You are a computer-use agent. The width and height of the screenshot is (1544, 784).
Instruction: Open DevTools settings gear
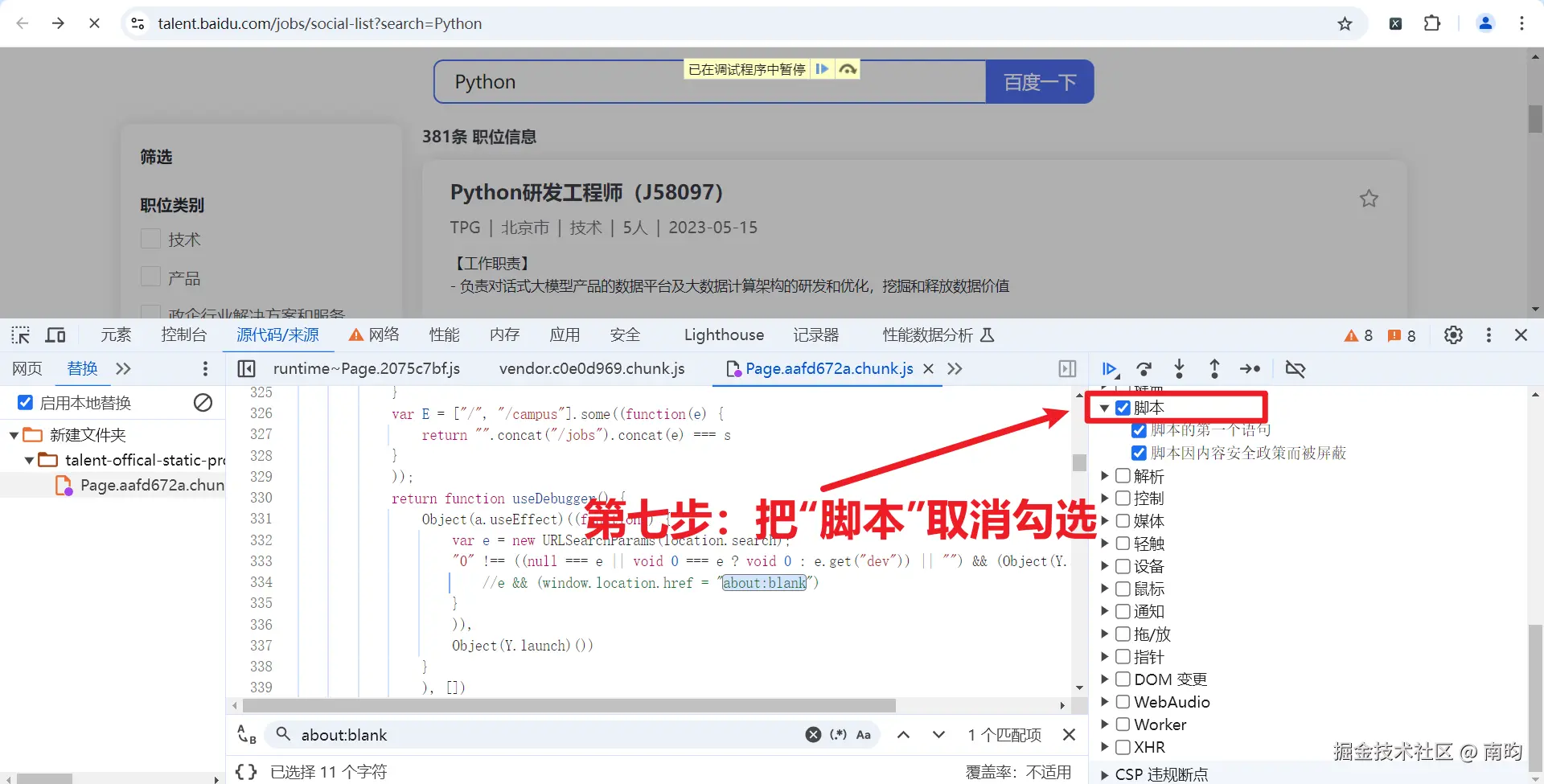click(1453, 335)
